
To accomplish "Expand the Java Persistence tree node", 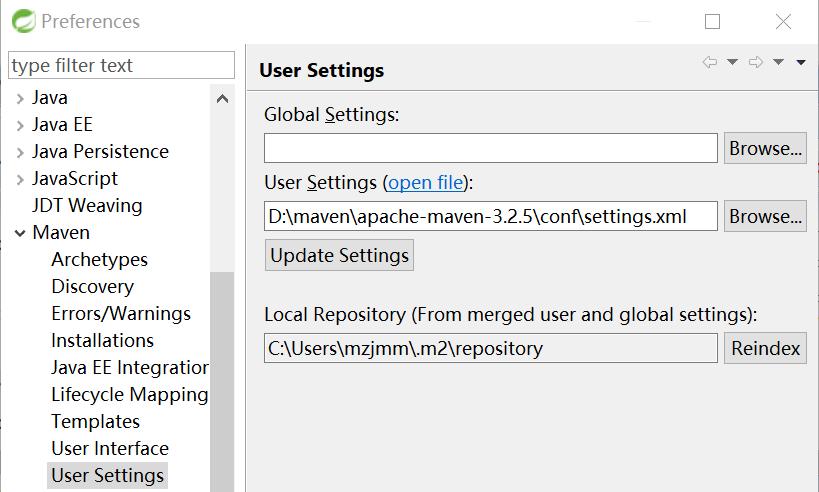I will pos(20,153).
